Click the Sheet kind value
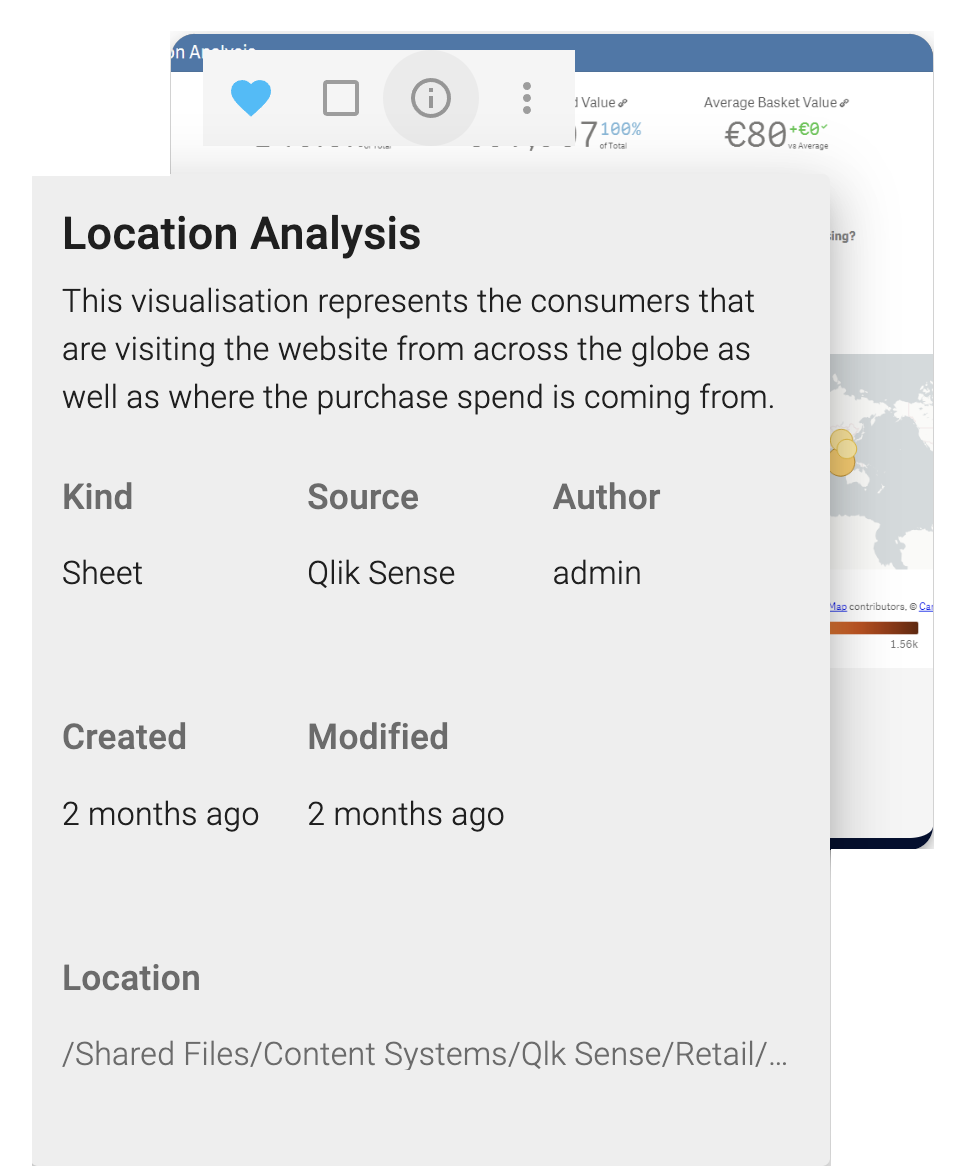The image size is (966, 1166). pyautogui.click(x=102, y=573)
